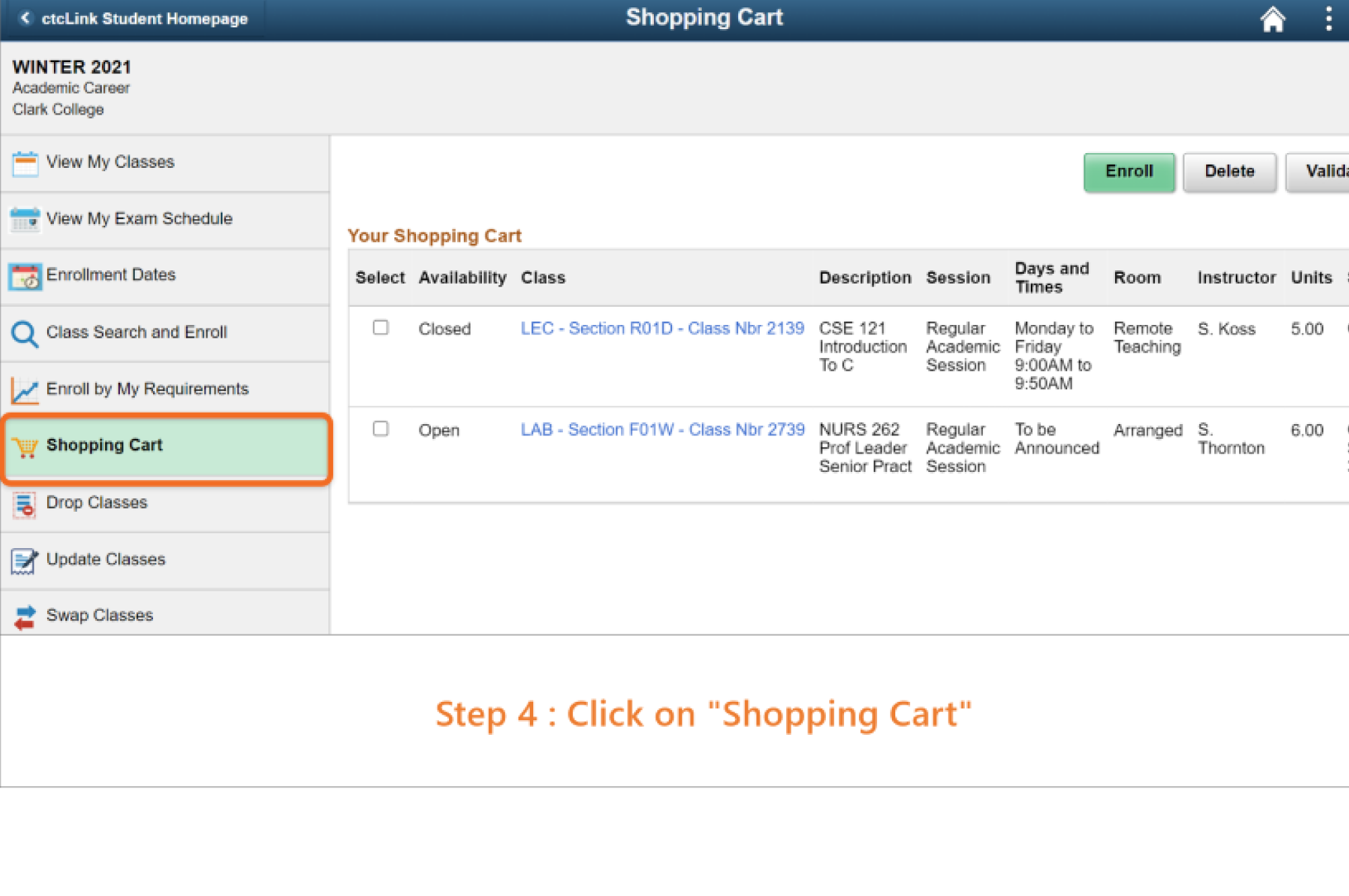
Task: Select the NURS 262 class checkbox
Action: point(381,429)
